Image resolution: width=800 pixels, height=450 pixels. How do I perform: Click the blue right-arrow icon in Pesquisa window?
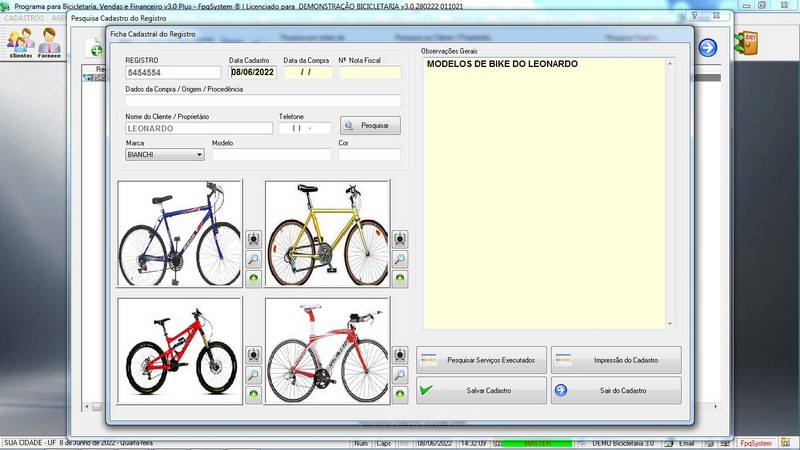(708, 48)
